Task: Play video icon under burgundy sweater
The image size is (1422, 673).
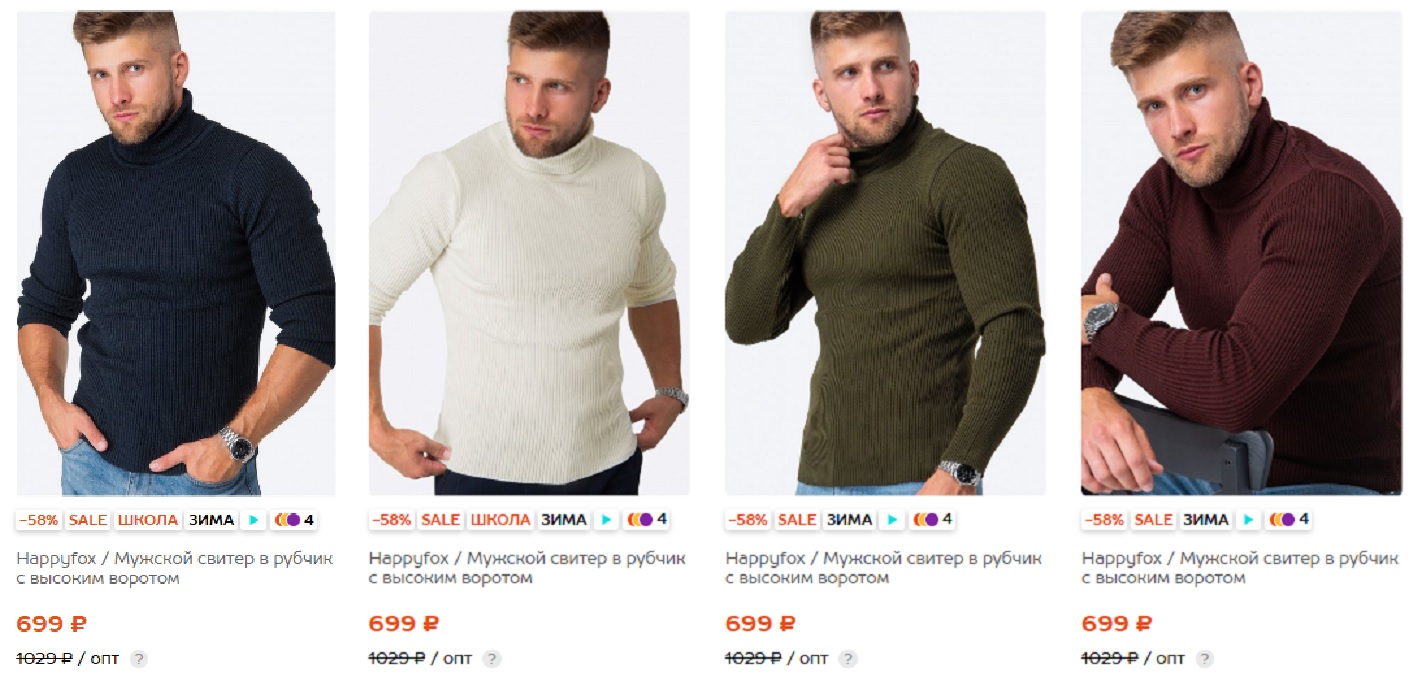Action: [x=1248, y=520]
